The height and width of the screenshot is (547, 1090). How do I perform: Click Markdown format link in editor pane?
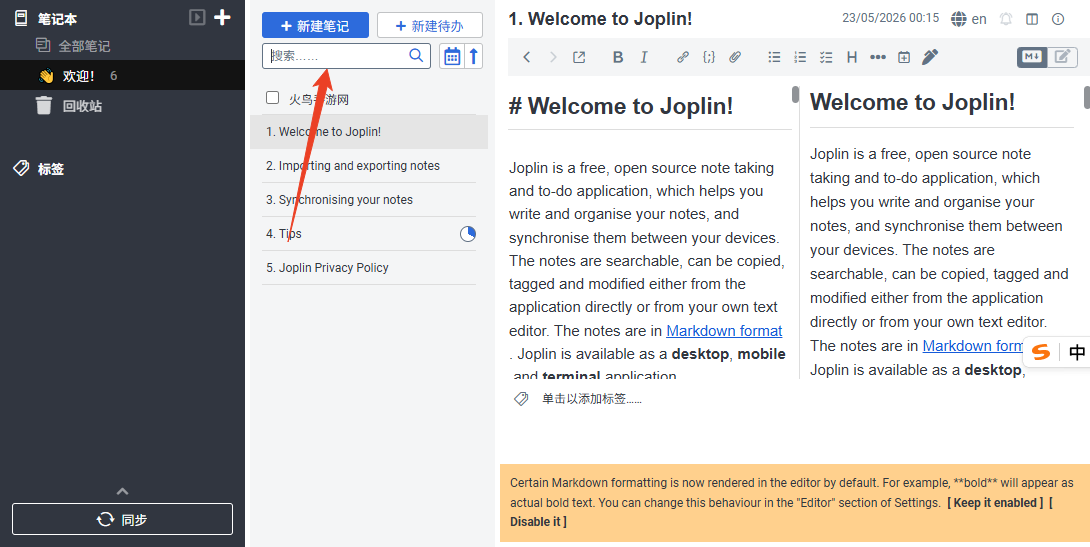[x=724, y=330]
